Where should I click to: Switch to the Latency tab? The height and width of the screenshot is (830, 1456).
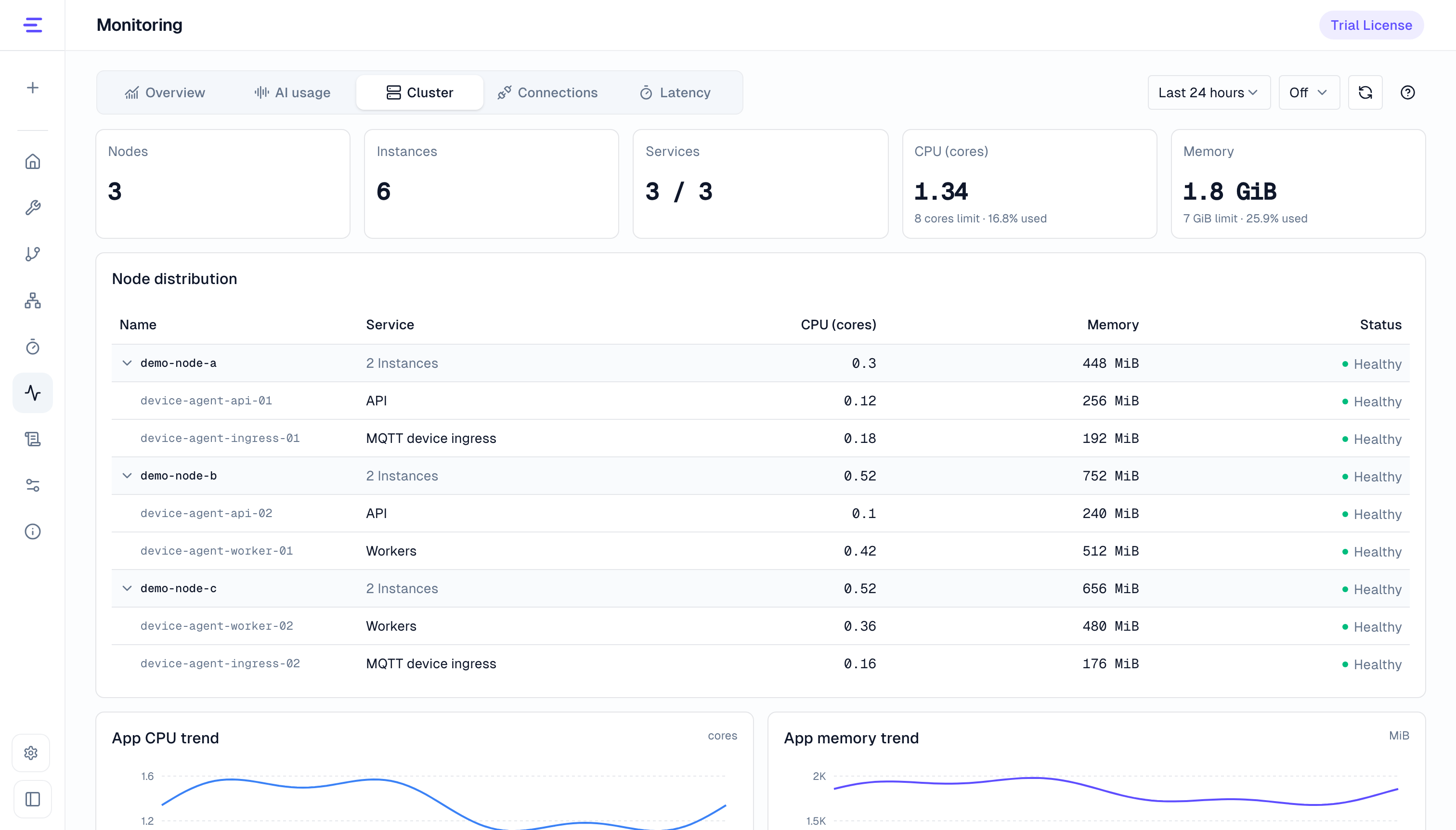pos(675,92)
